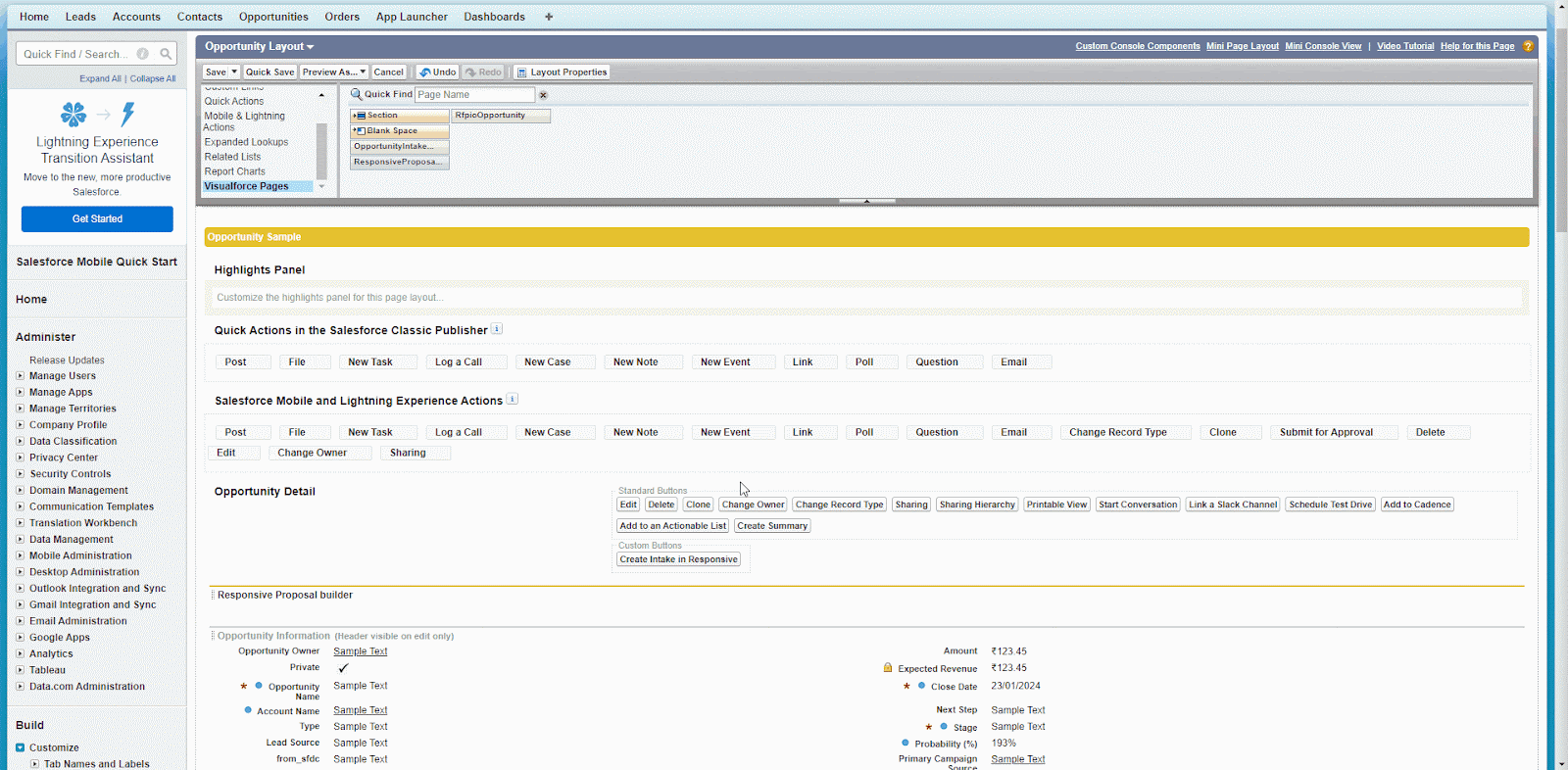Screen dimensions: 1568x770
Task: Click the Get Started button
Action: click(97, 218)
